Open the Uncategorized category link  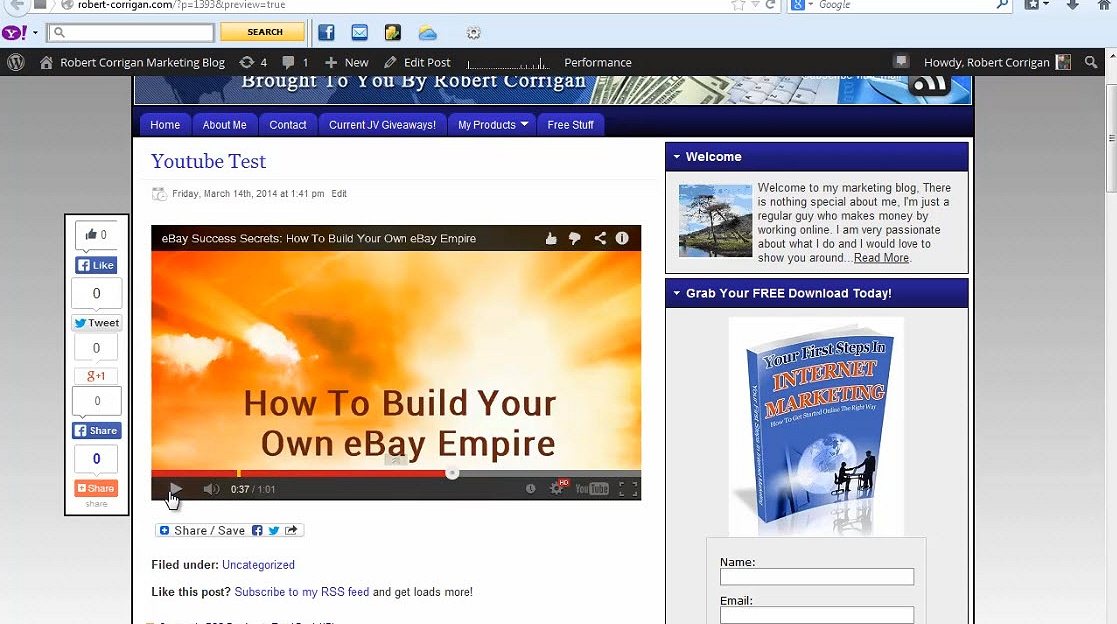(258, 565)
